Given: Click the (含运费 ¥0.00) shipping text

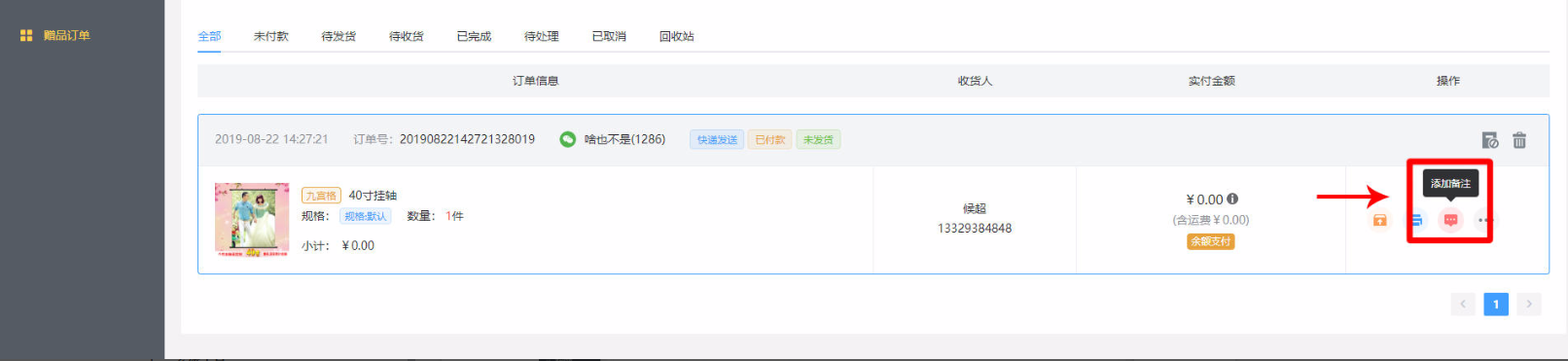Looking at the screenshot, I should [1211, 220].
